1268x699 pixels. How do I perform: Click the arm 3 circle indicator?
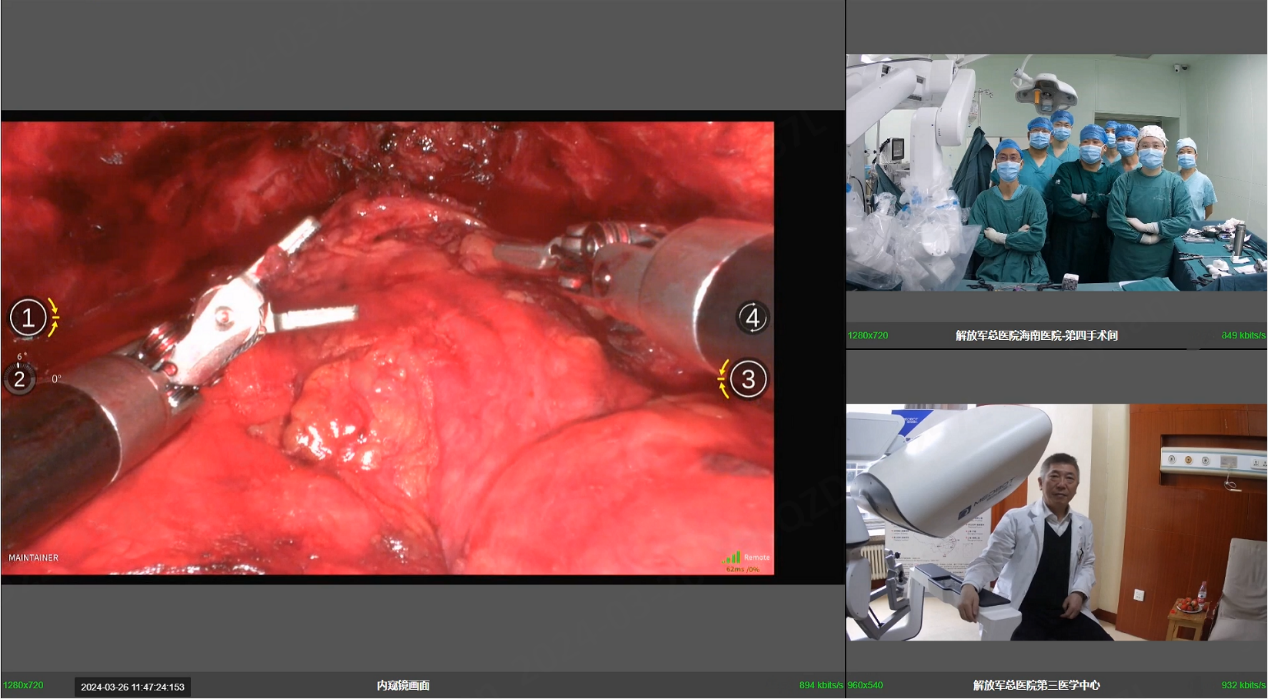(749, 379)
